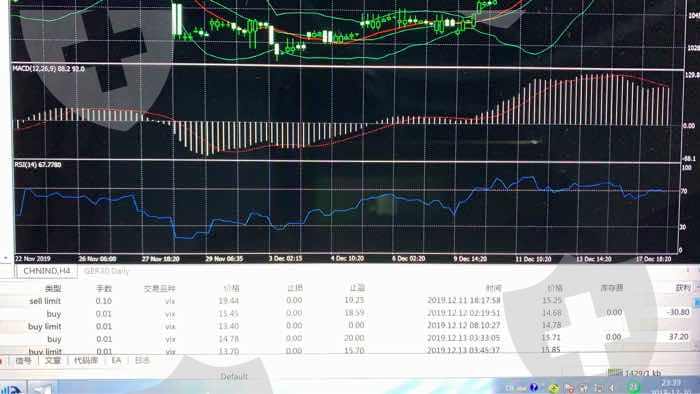Switch to the GBR30 Daily chart tab
The width and height of the screenshot is (700, 394).
pyautogui.click(x=106, y=271)
